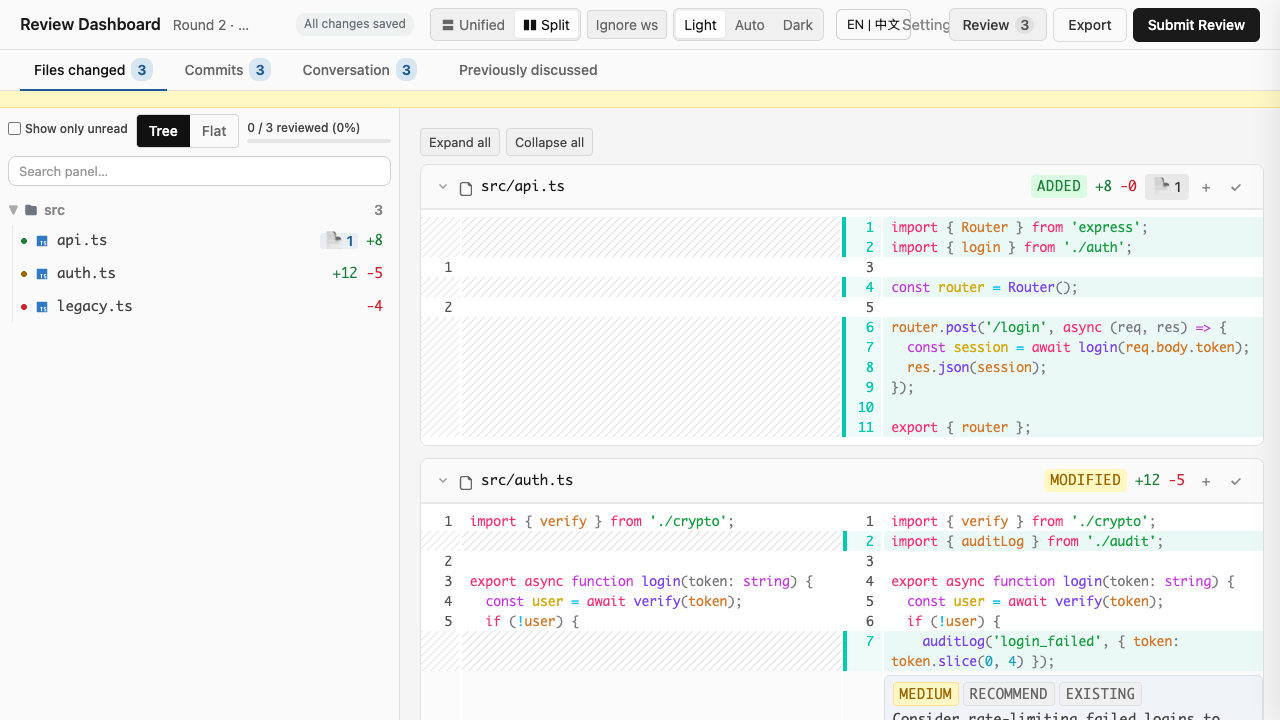This screenshot has width=1280, height=720.
Task: Click '0 / 3 reviewed (0%)' text
Action: click(x=304, y=127)
